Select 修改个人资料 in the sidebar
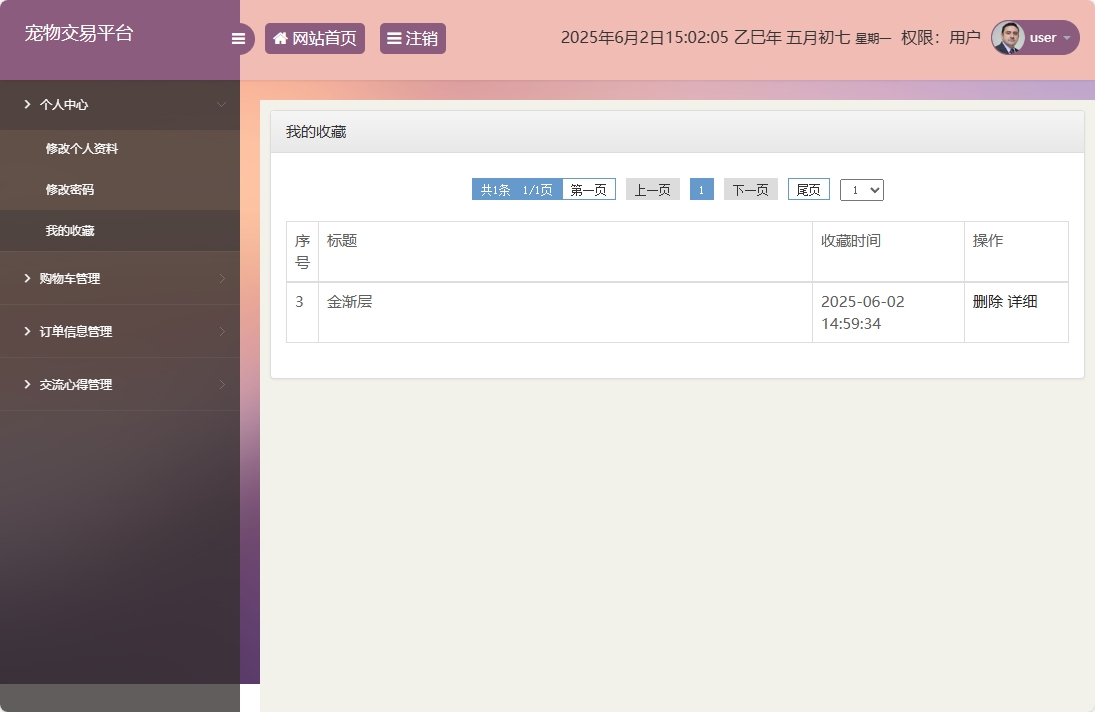The width and height of the screenshot is (1095, 712). pos(80,148)
